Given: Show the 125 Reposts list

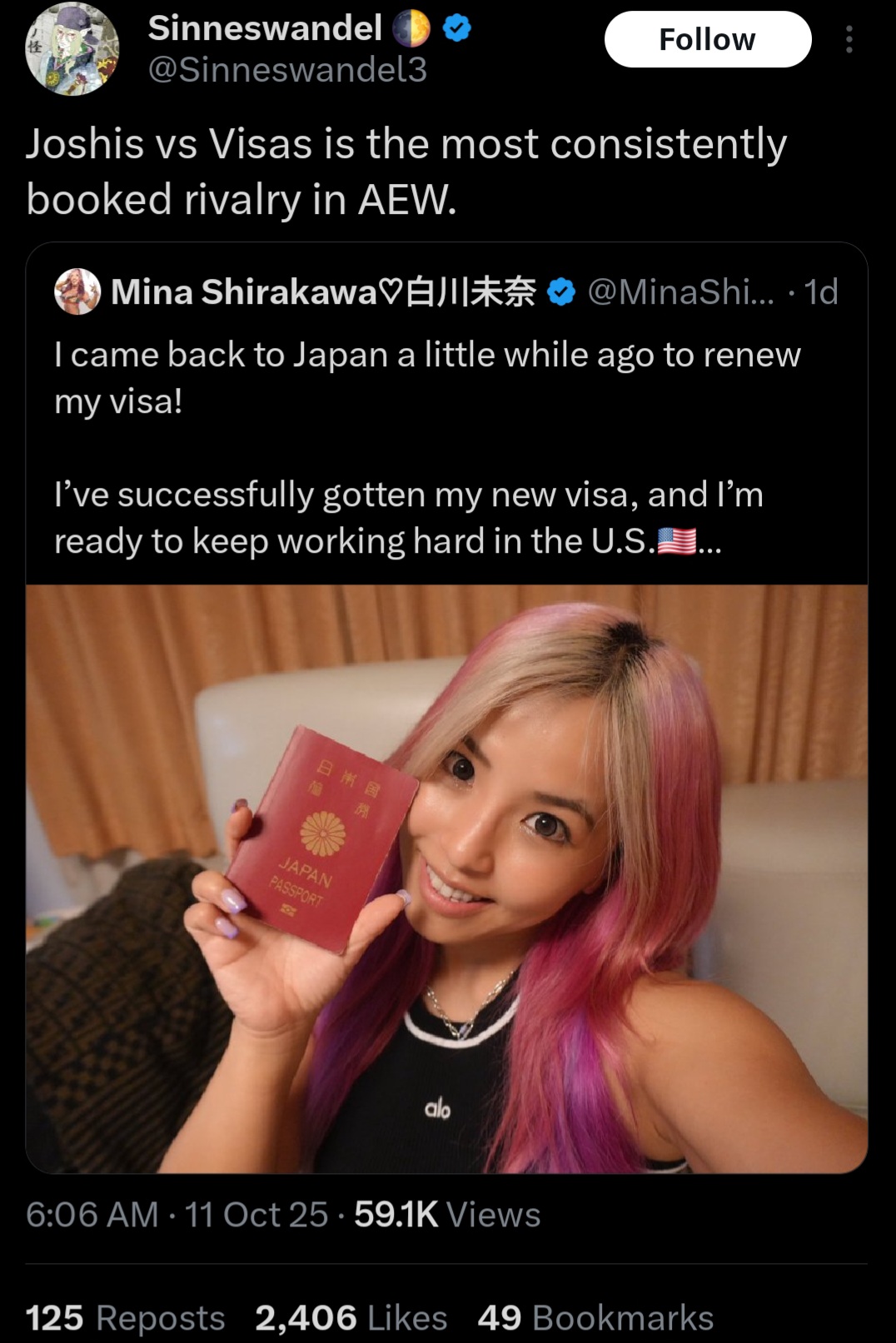Looking at the screenshot, I should [125, 1318].
